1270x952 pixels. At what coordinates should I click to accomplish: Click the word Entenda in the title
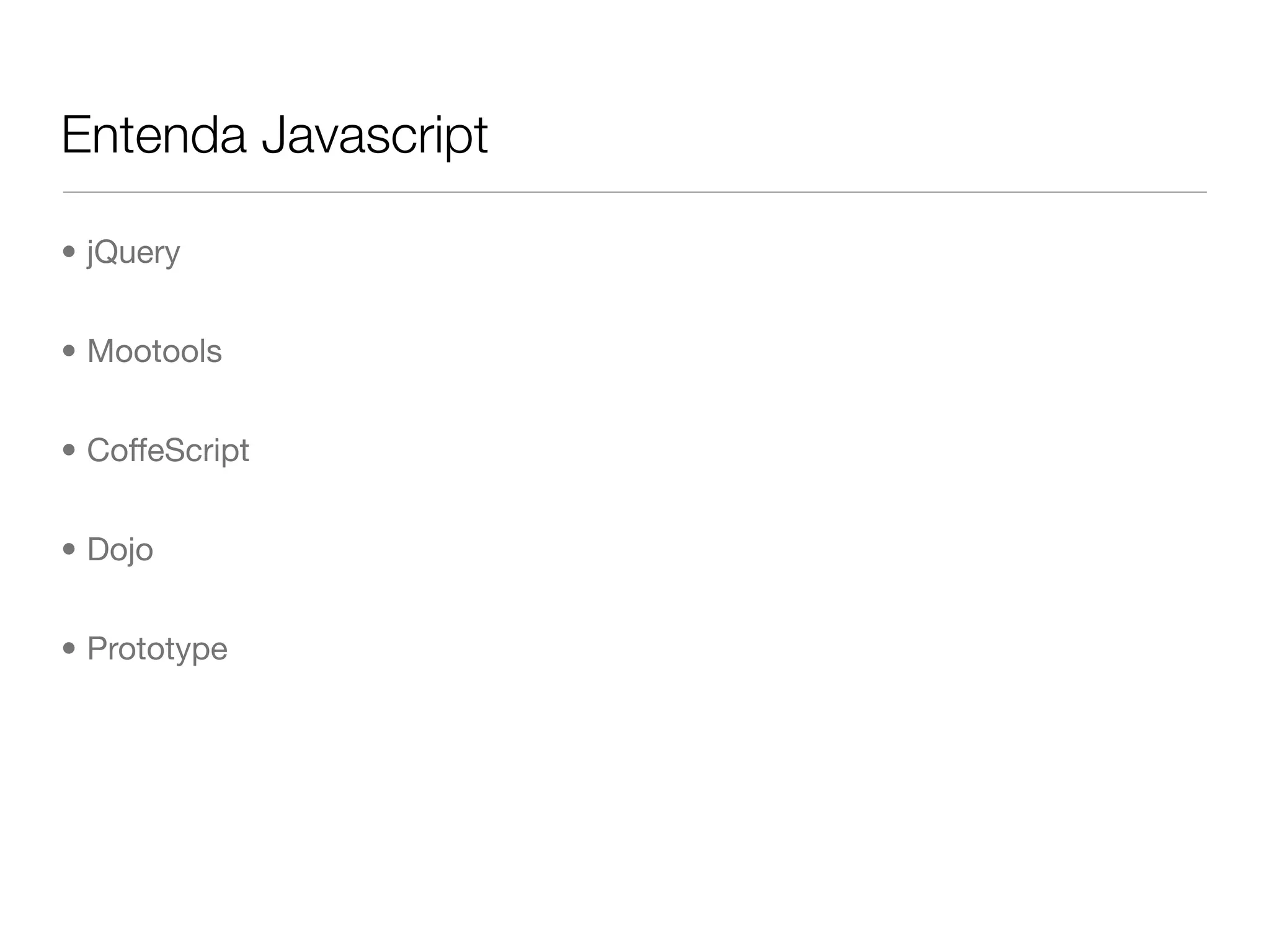154,135
